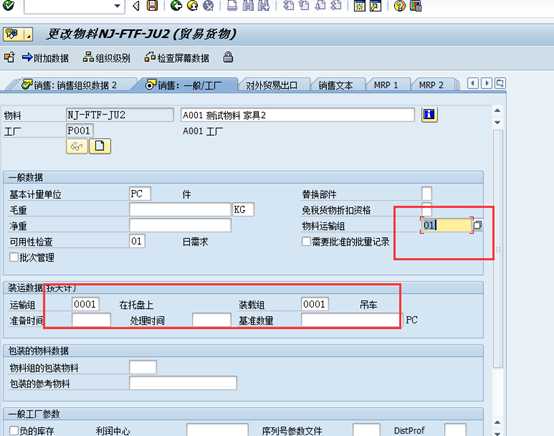Switch to the MRP 1 tab

tap(386, 85)
